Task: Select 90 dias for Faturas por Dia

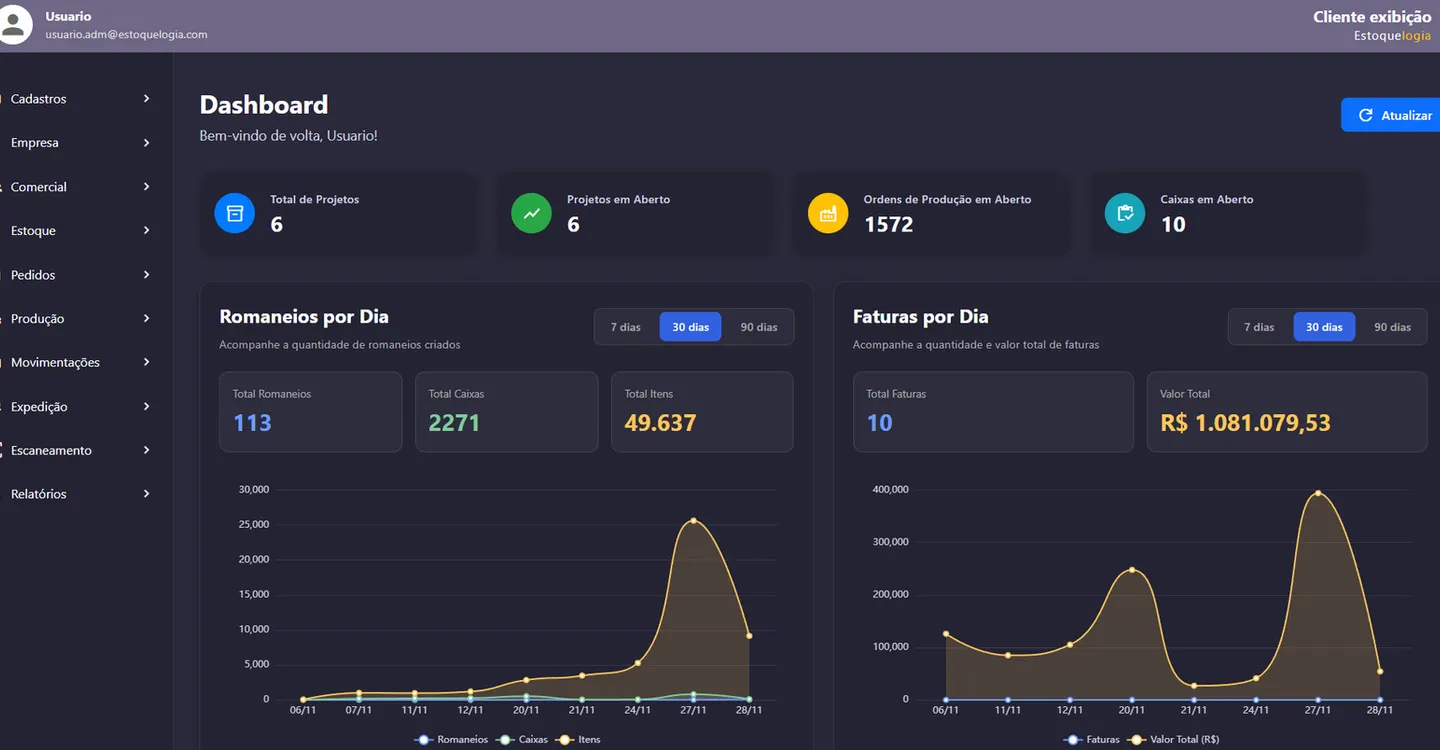Action: point(1392,327)
